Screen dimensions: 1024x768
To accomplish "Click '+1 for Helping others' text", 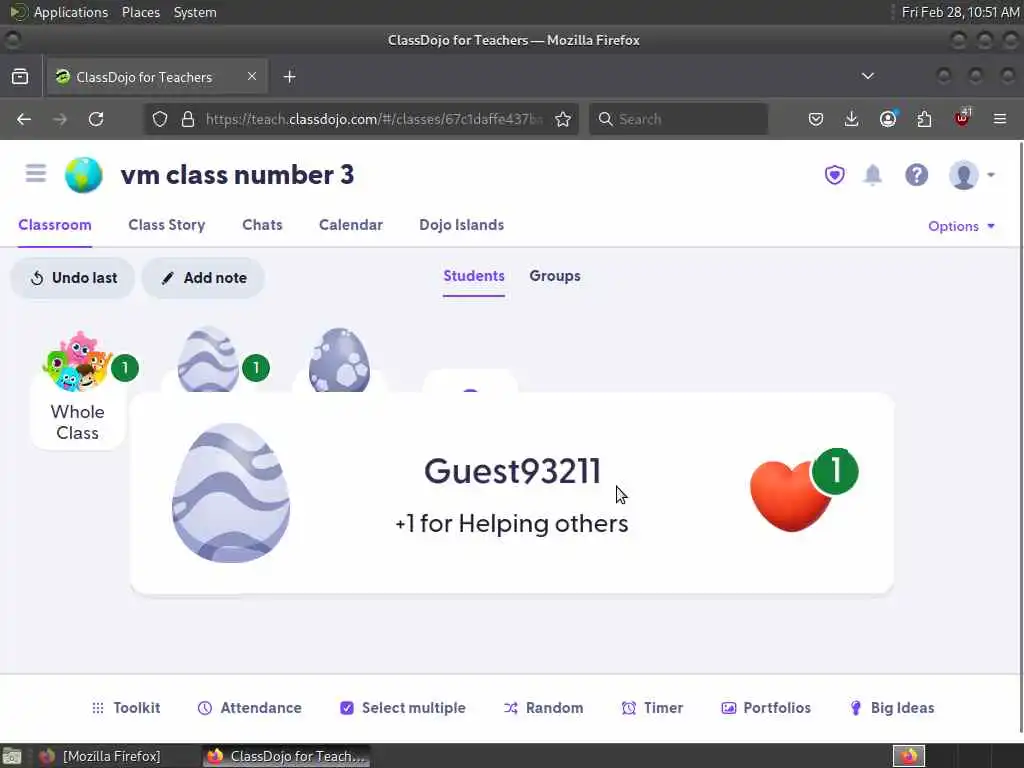I will 511,523.
